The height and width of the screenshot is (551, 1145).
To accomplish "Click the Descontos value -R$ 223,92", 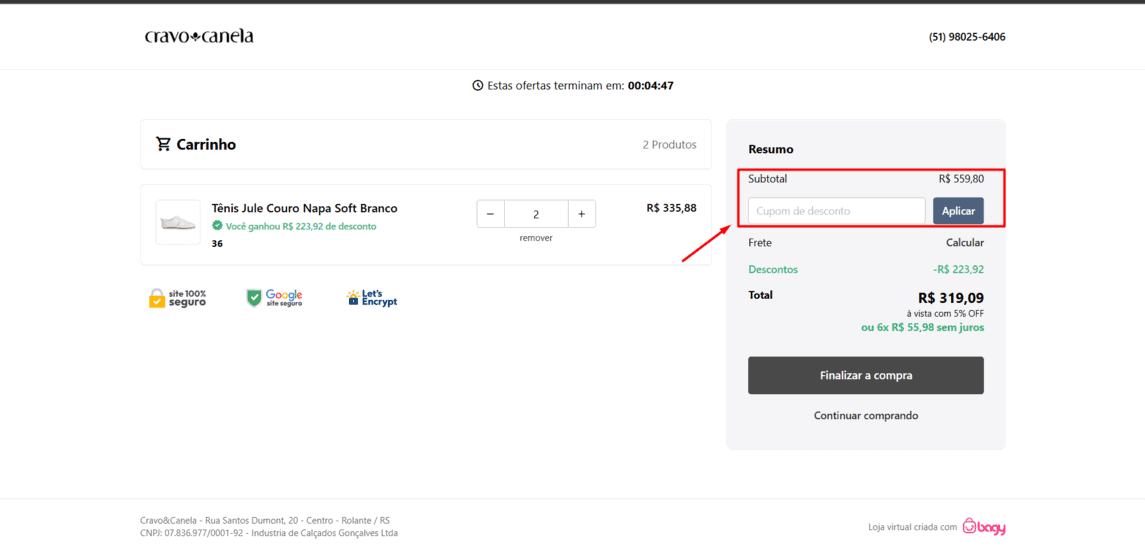I will pyautogui.click(x=958, y=269).
